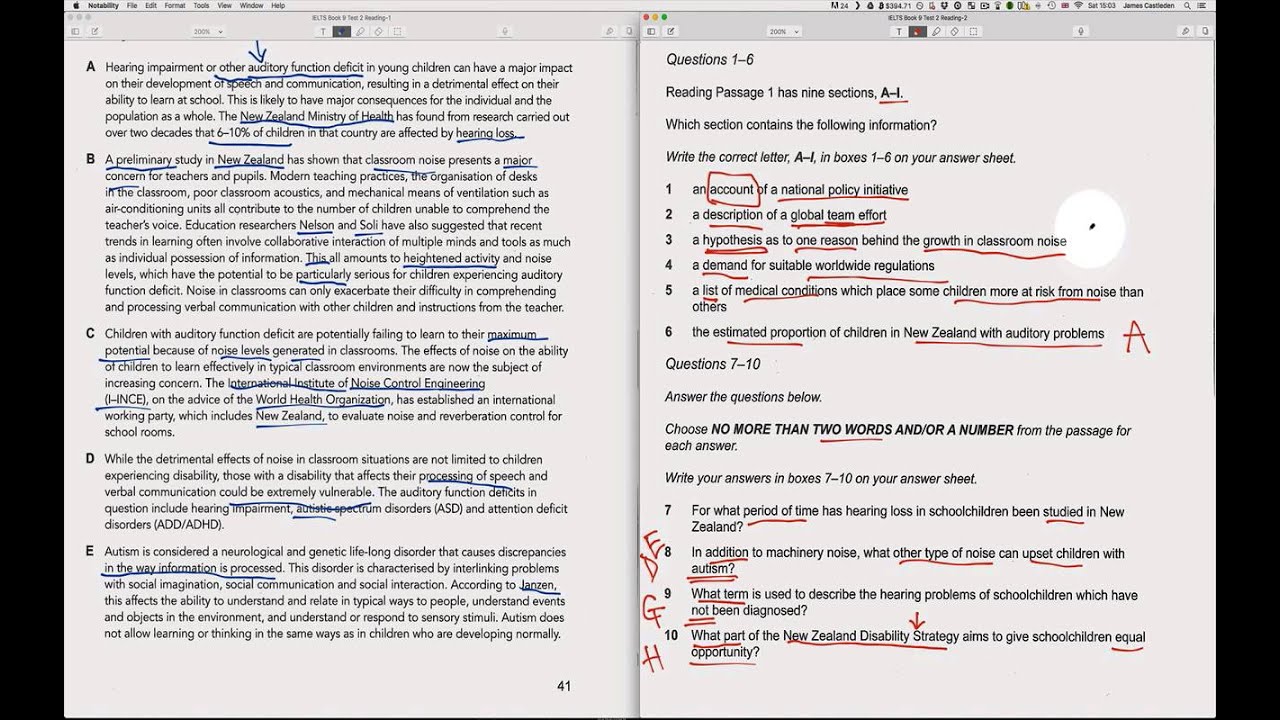Click the Dropbox menu bar icon
This screenshot has width=1280, height=720.
click(944, 6)
